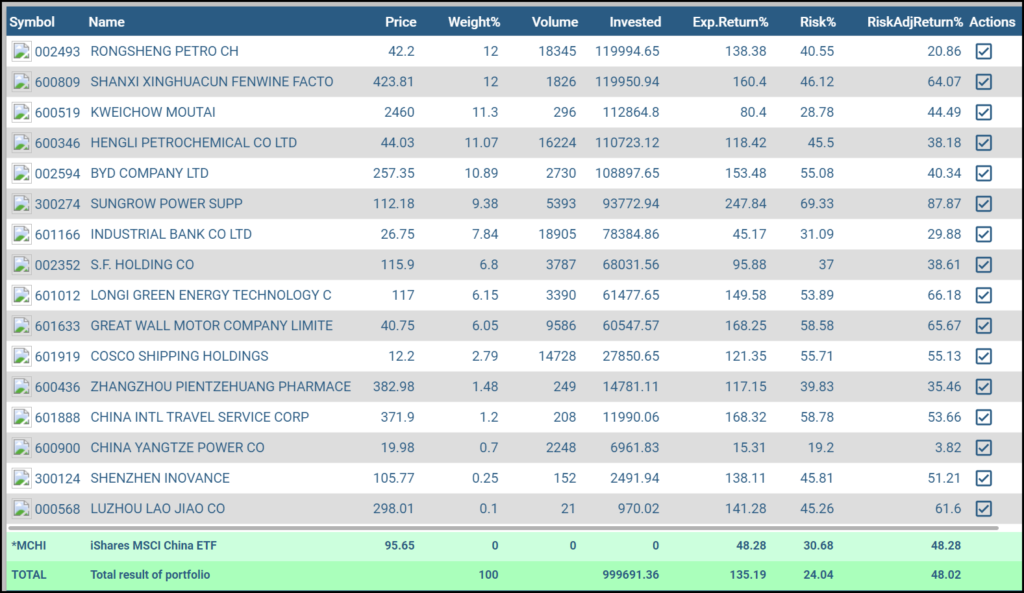Toggle the LUZHOU LAO JIAO CO checkbox

click(x=984, y=508)
